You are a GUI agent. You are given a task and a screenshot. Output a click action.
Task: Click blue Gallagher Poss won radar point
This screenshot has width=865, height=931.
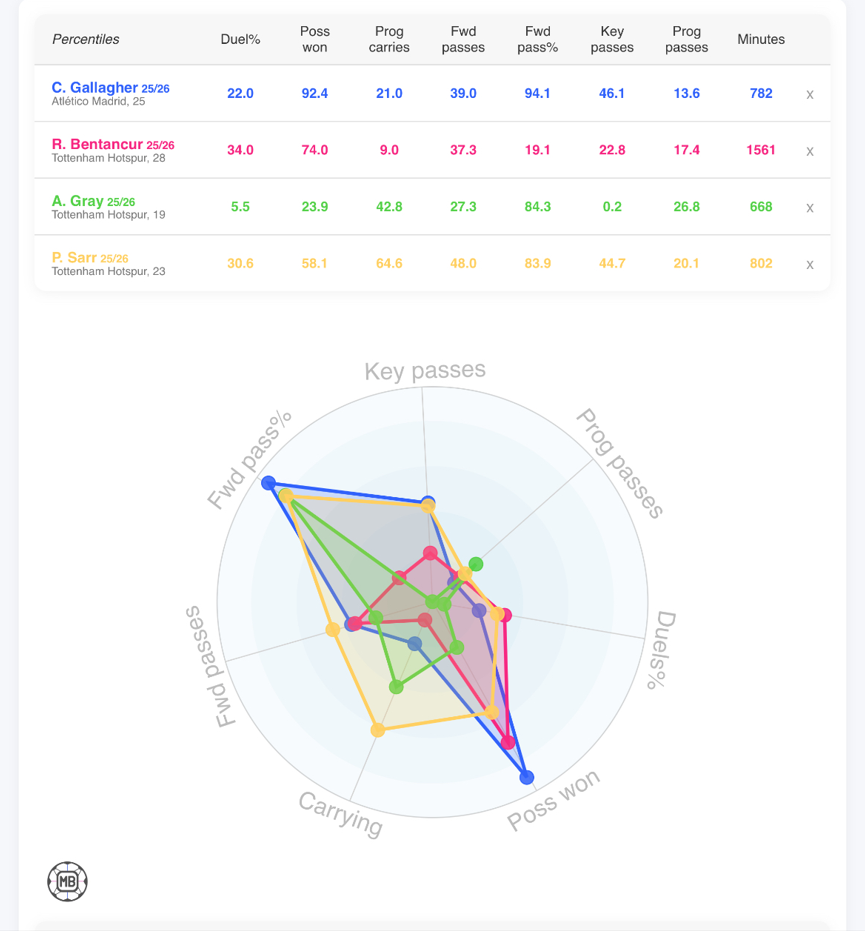(x=527, y=777)
